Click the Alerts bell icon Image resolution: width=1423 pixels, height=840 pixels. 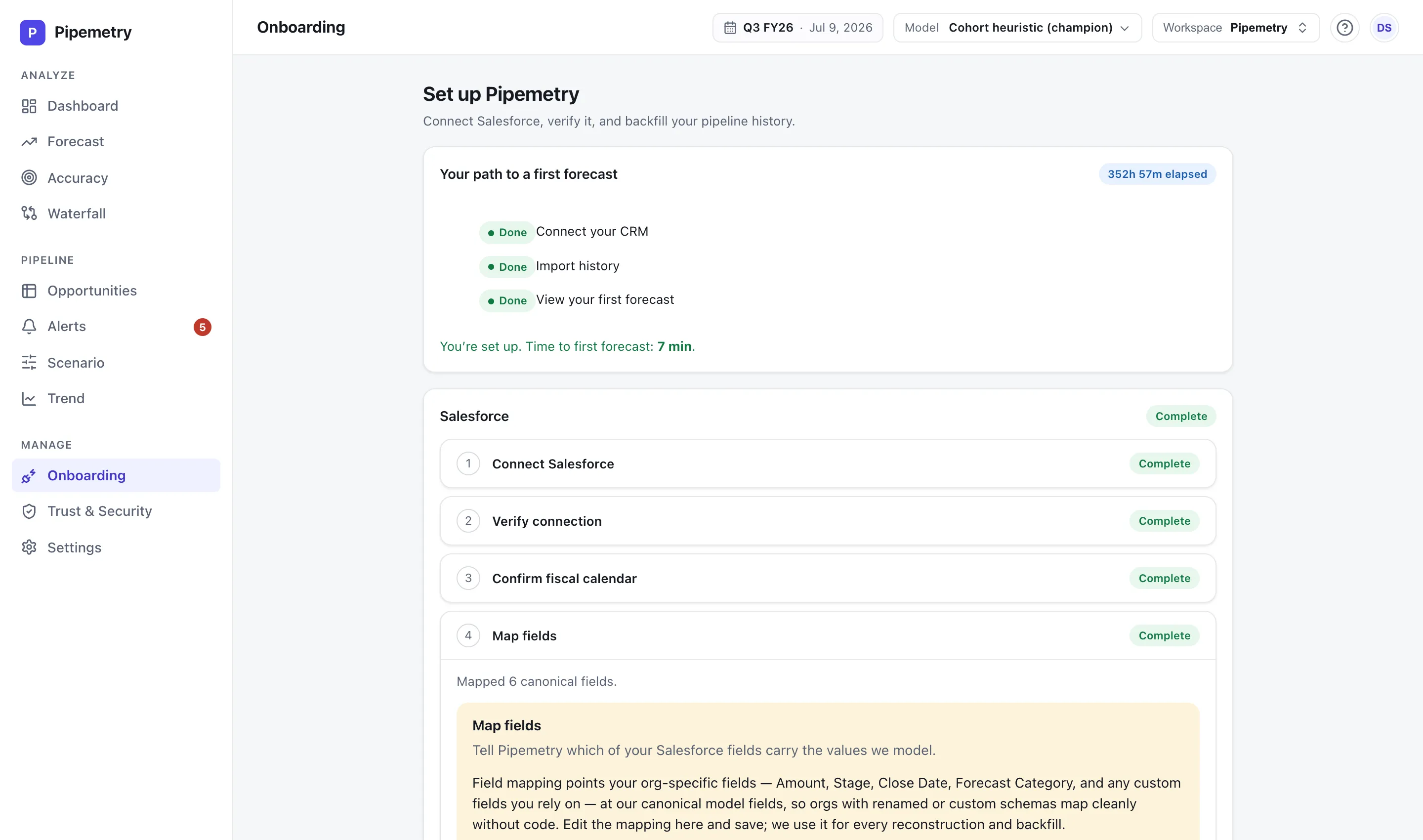(x=29, y=327)
